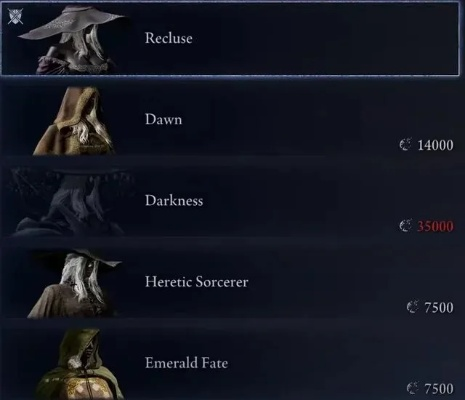Choose the Heretic Sorcerer entry label
Image resolution: width=465 pixels, height=400 pixels.
click(196, 282)
